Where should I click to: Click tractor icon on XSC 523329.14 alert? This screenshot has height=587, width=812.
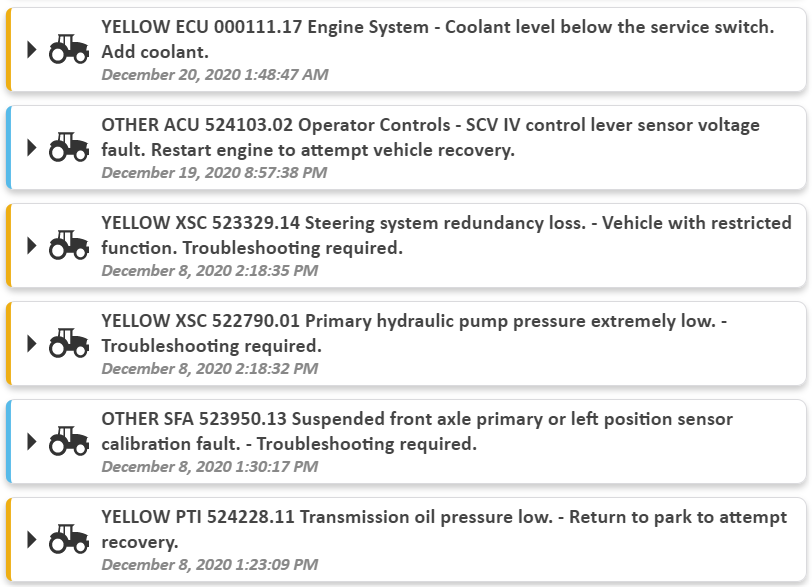[69, 245]
